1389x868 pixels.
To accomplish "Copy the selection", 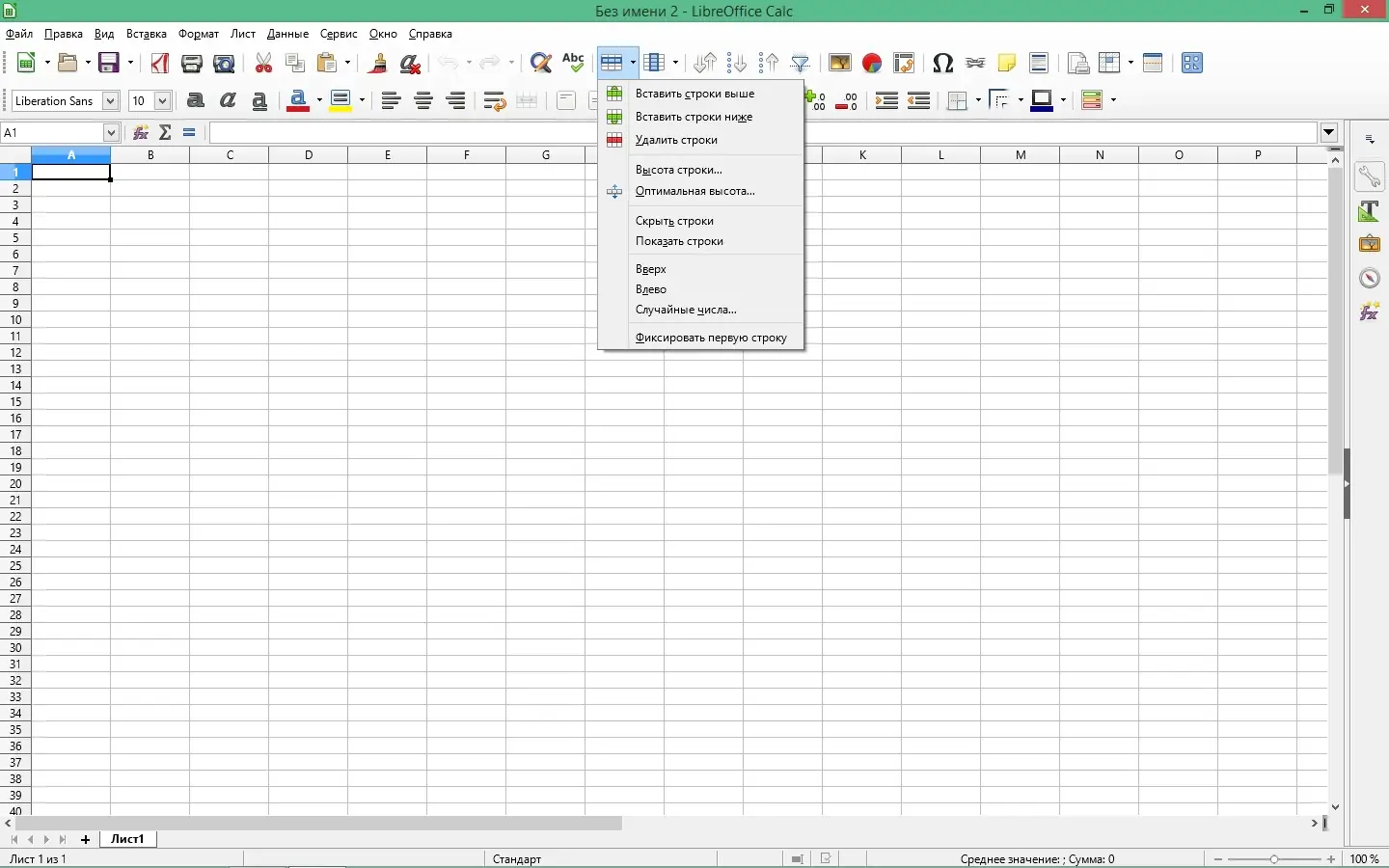I will click(x=295, y=64).
